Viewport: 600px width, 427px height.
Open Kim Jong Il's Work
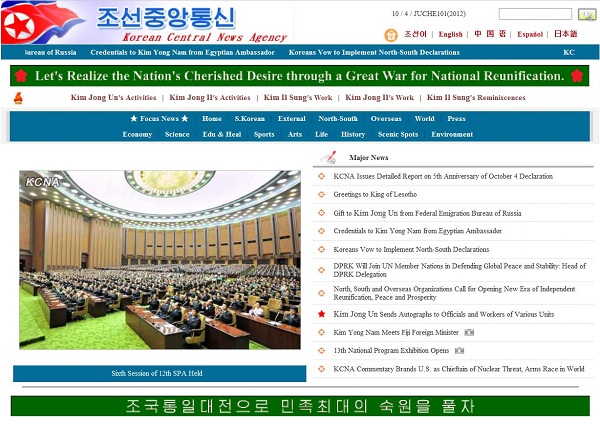coord(380,98)
